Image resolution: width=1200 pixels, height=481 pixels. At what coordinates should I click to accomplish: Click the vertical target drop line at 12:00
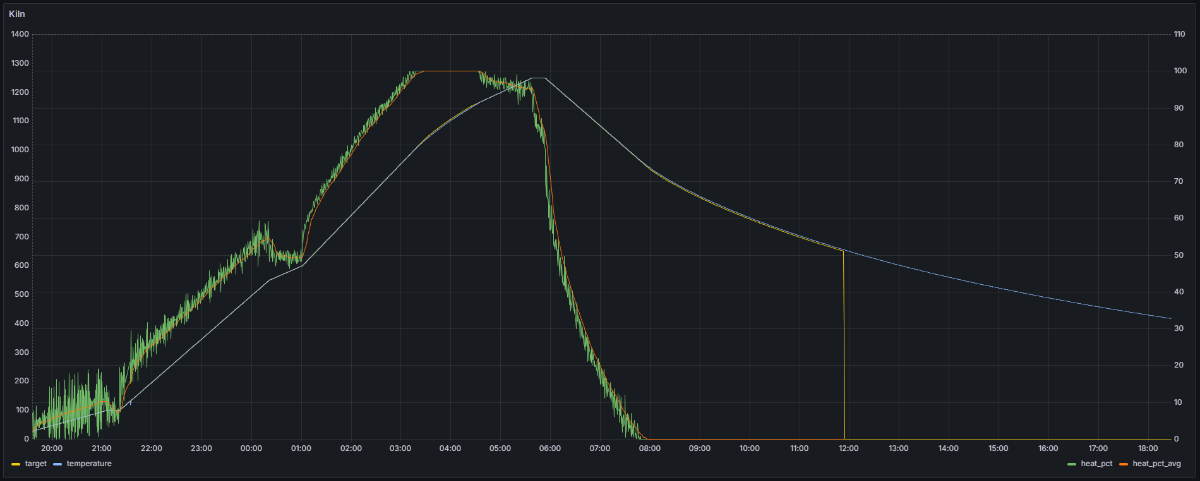pyautogui.click(x=845, y=350)
